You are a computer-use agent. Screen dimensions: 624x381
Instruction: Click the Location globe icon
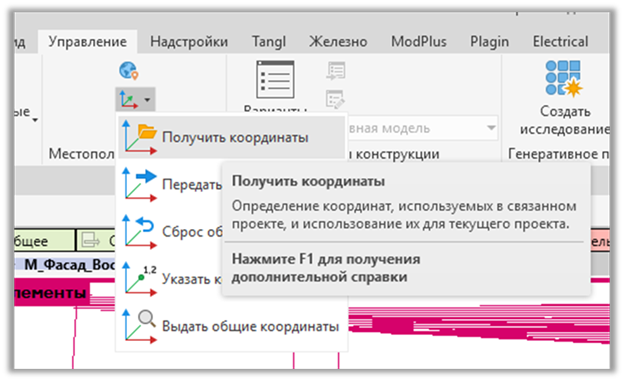point(129,70)
